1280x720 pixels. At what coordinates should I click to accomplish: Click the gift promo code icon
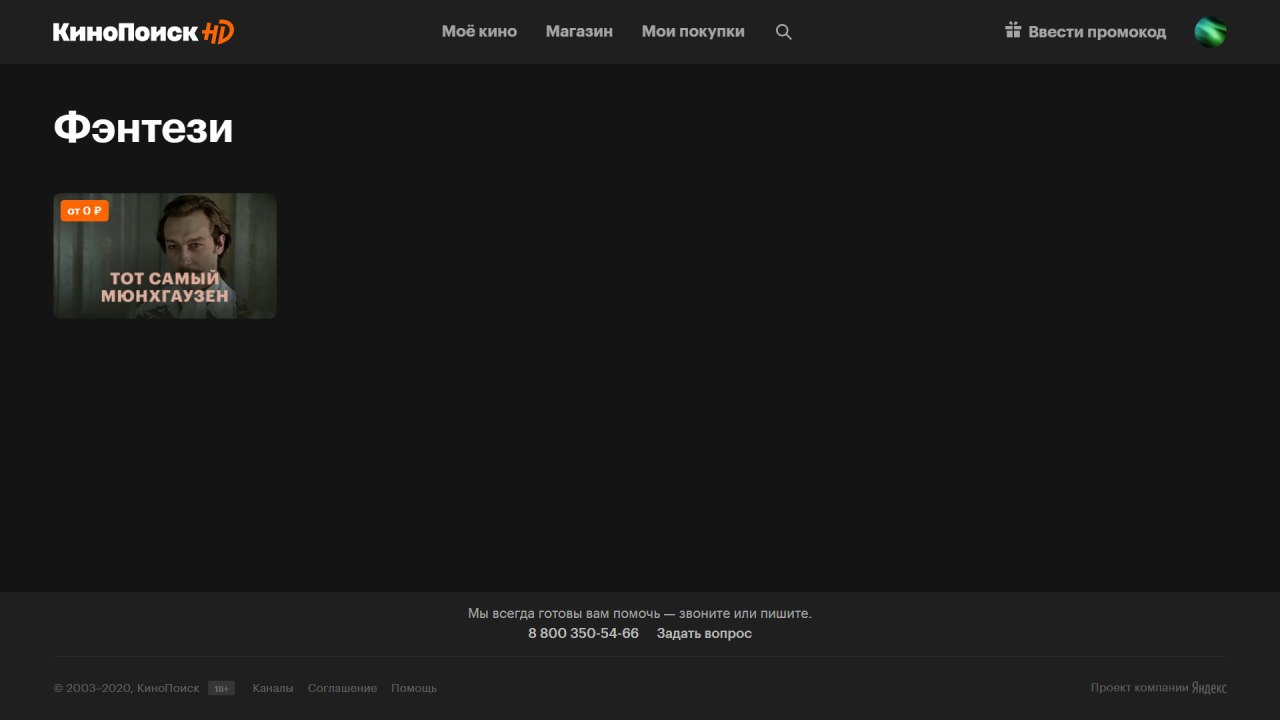1013,31
